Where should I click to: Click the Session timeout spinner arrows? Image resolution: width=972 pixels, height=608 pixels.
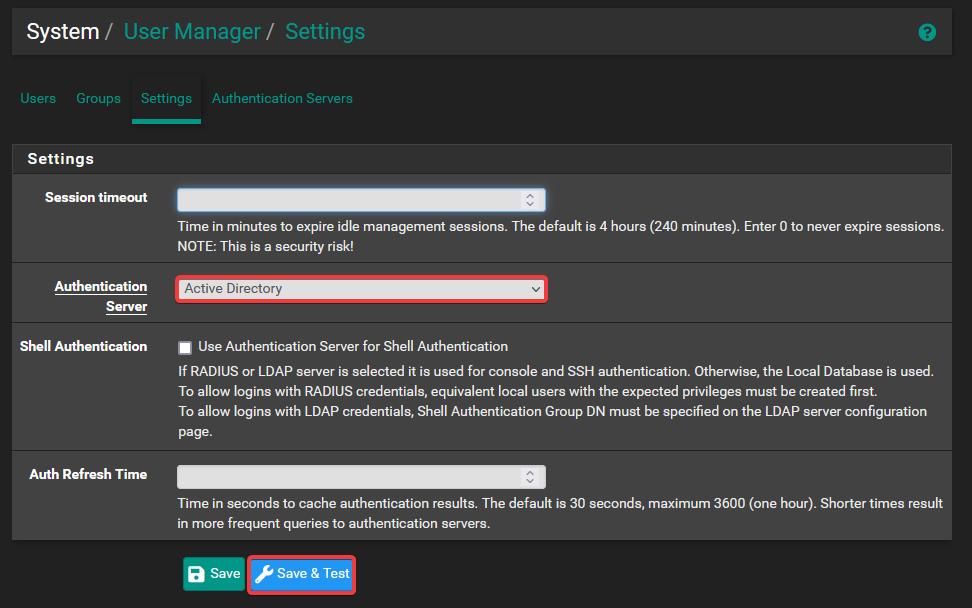tap(530, 199)
